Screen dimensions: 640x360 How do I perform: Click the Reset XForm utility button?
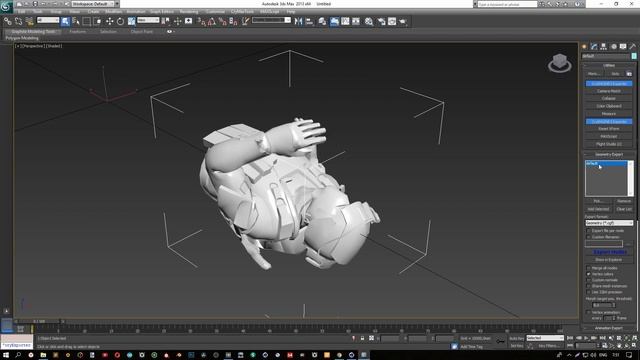pyautogui.click(x=609, y=129)
